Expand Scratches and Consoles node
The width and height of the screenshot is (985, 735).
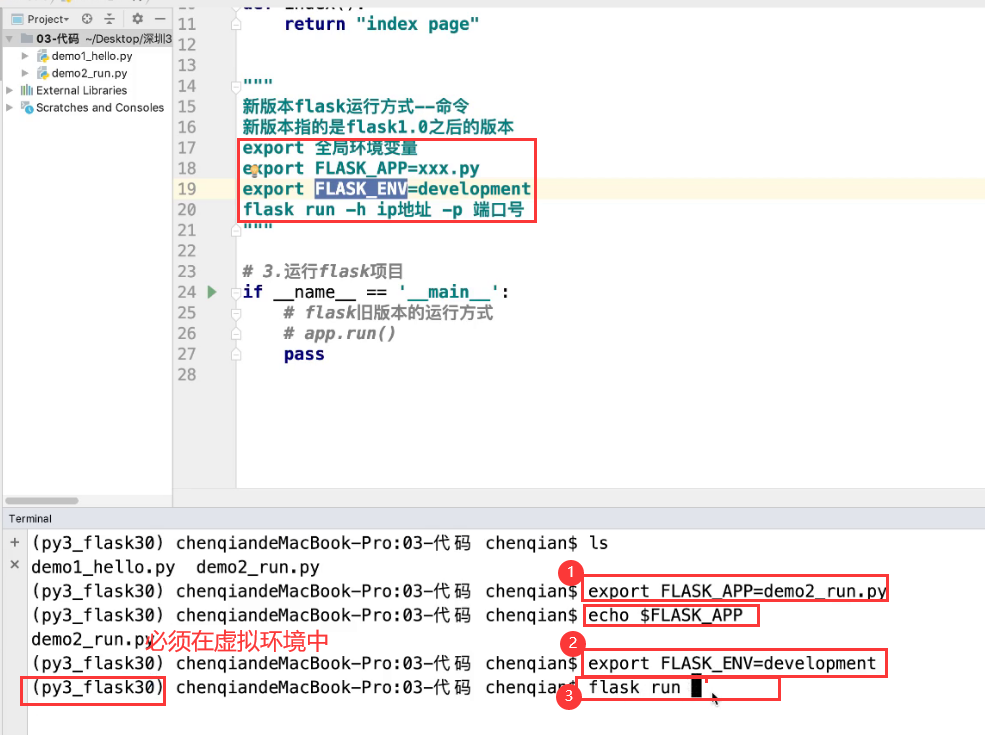pyautogui.click(x=9, y=107)
